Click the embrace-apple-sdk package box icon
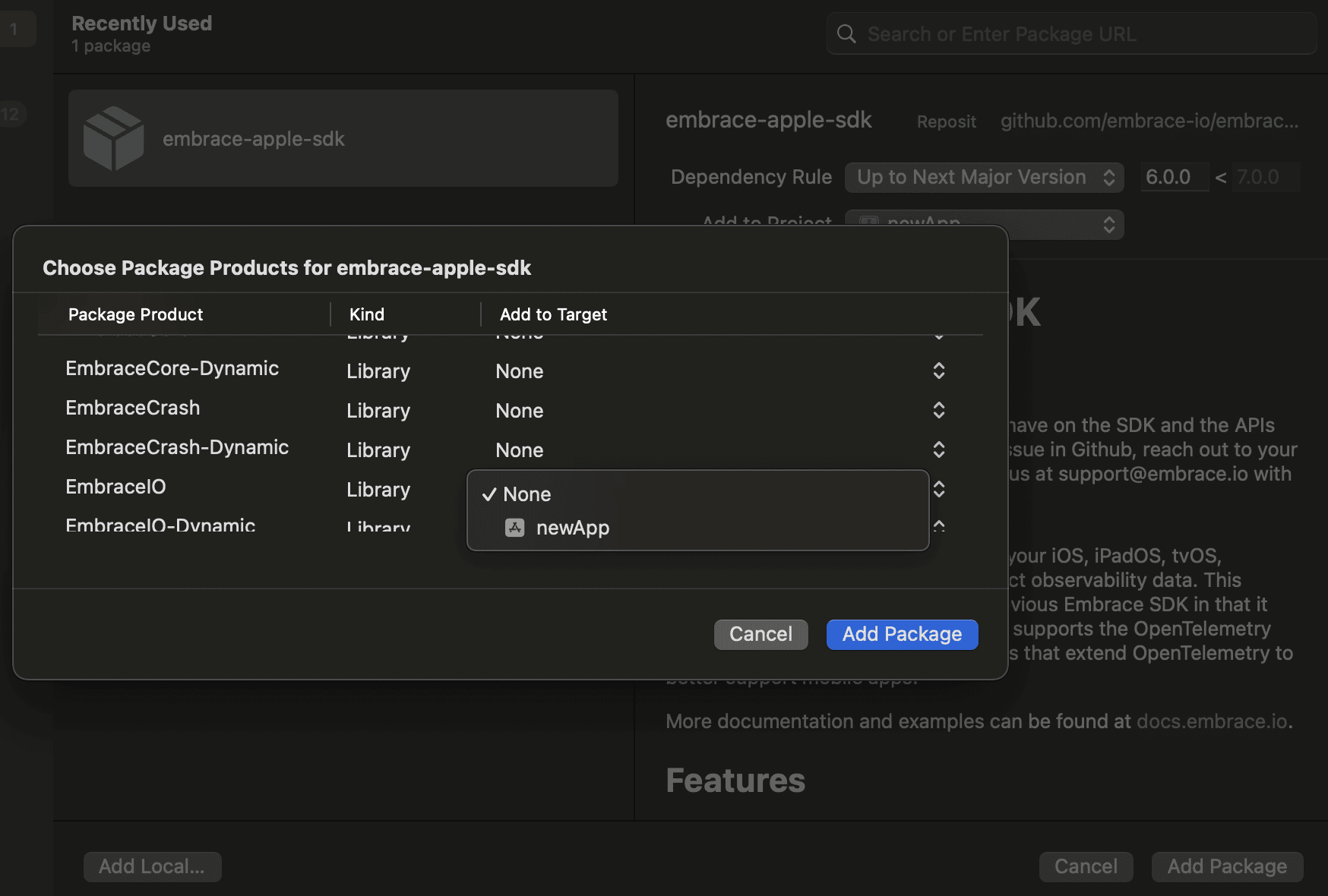1328x896 pixels. tap(113, 138)
